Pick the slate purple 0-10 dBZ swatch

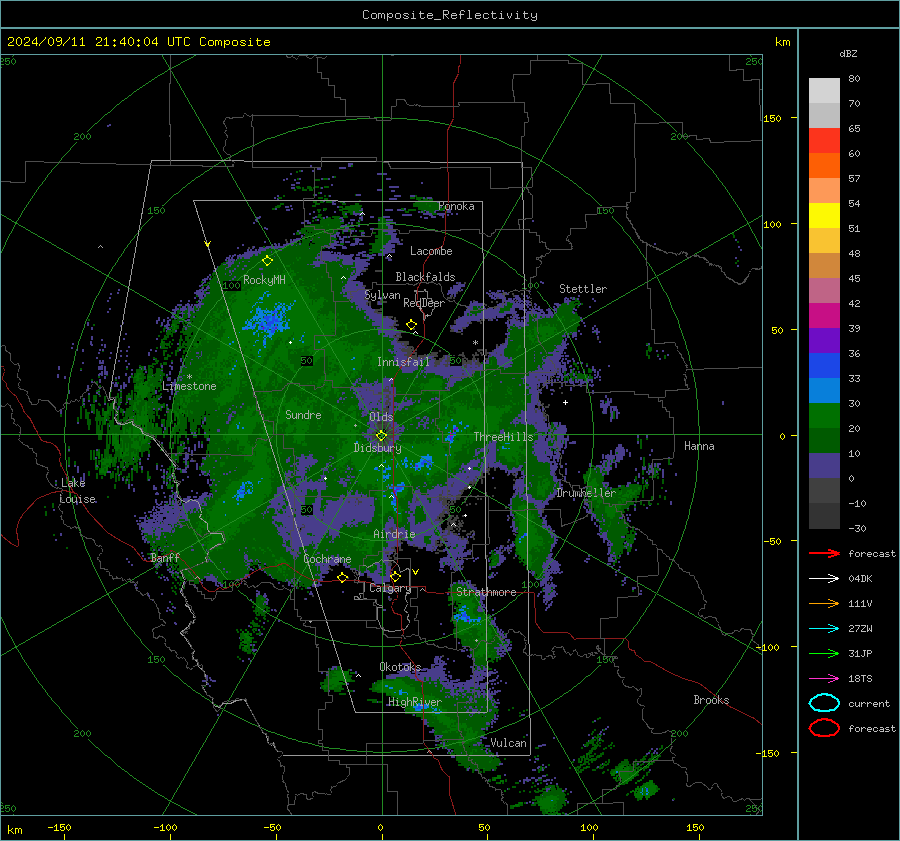click(824, 466)
